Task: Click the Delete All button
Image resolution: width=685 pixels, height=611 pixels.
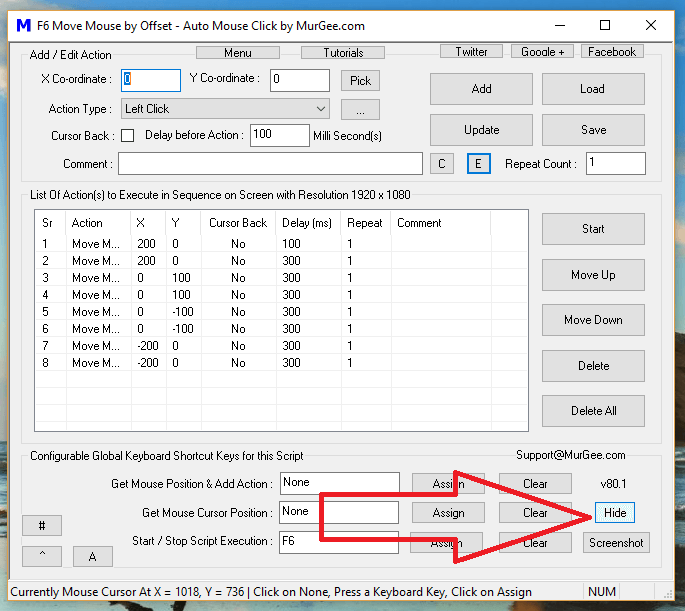Action: click(593, 411)
